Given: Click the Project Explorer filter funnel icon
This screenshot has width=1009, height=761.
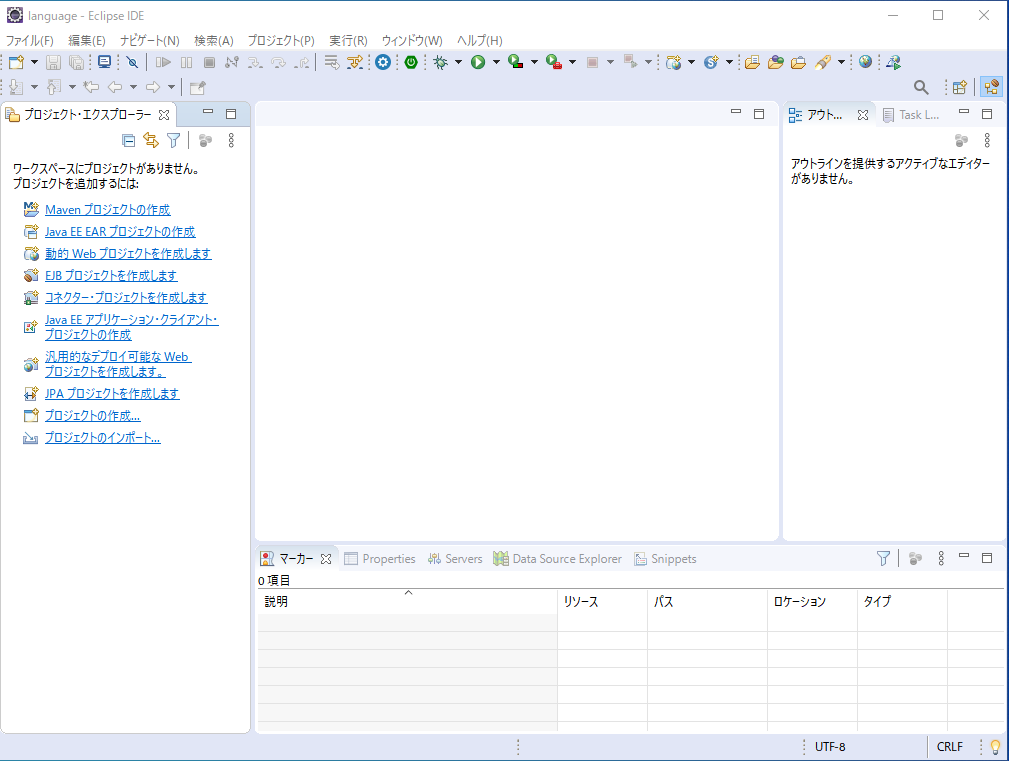Looking at the screenshot, I should point(174,140).
